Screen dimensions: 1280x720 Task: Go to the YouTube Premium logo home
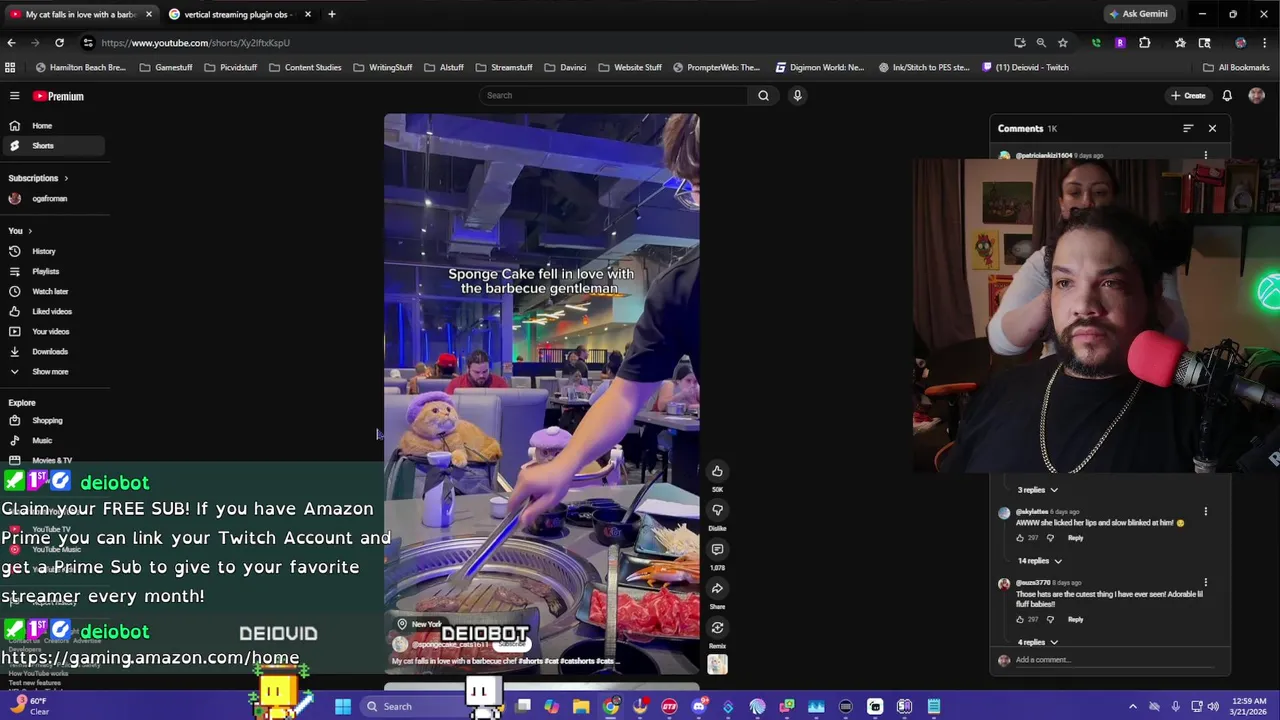pyautogui.click(x=58, y=96)
